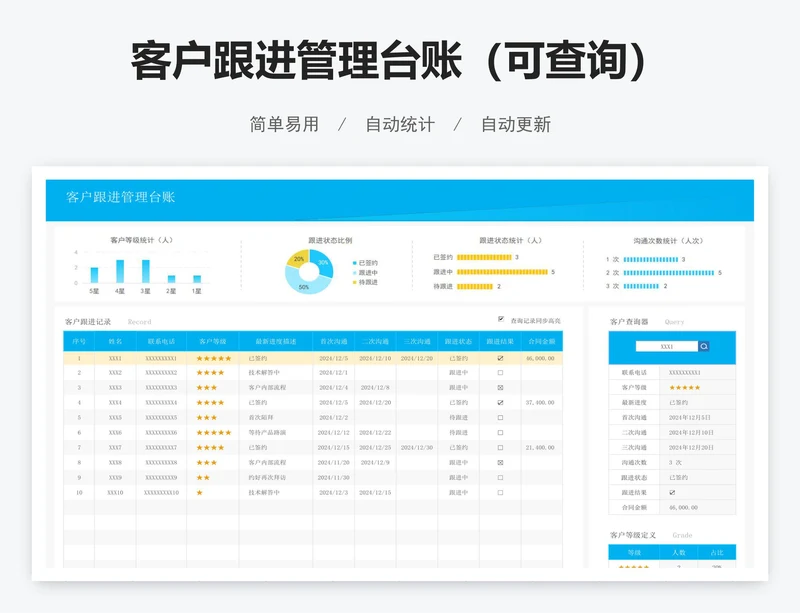The image size is (800, 613).
Task: Click the 姓名 column header
Action: 115,341
